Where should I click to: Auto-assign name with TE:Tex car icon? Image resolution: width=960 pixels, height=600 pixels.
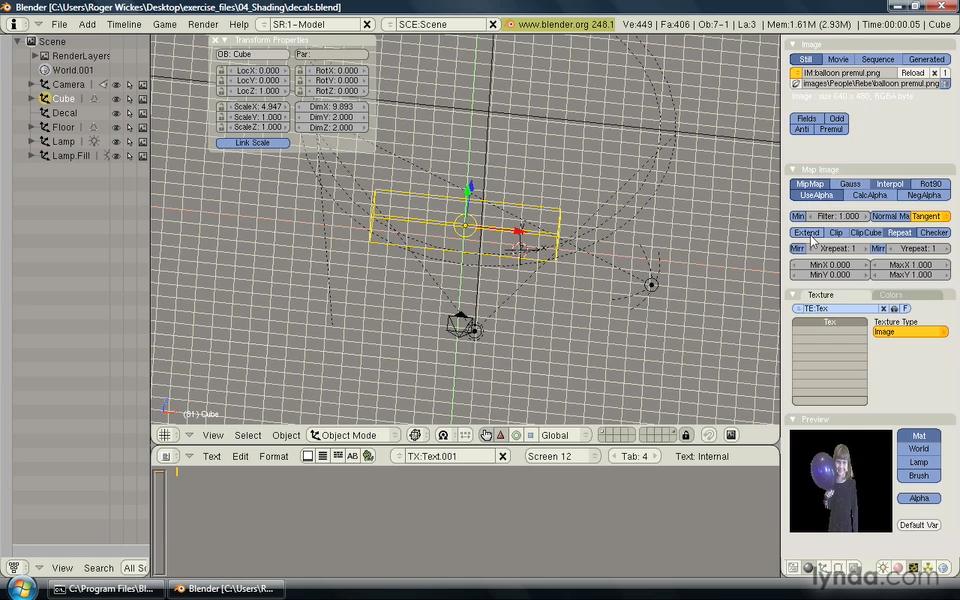894,309
